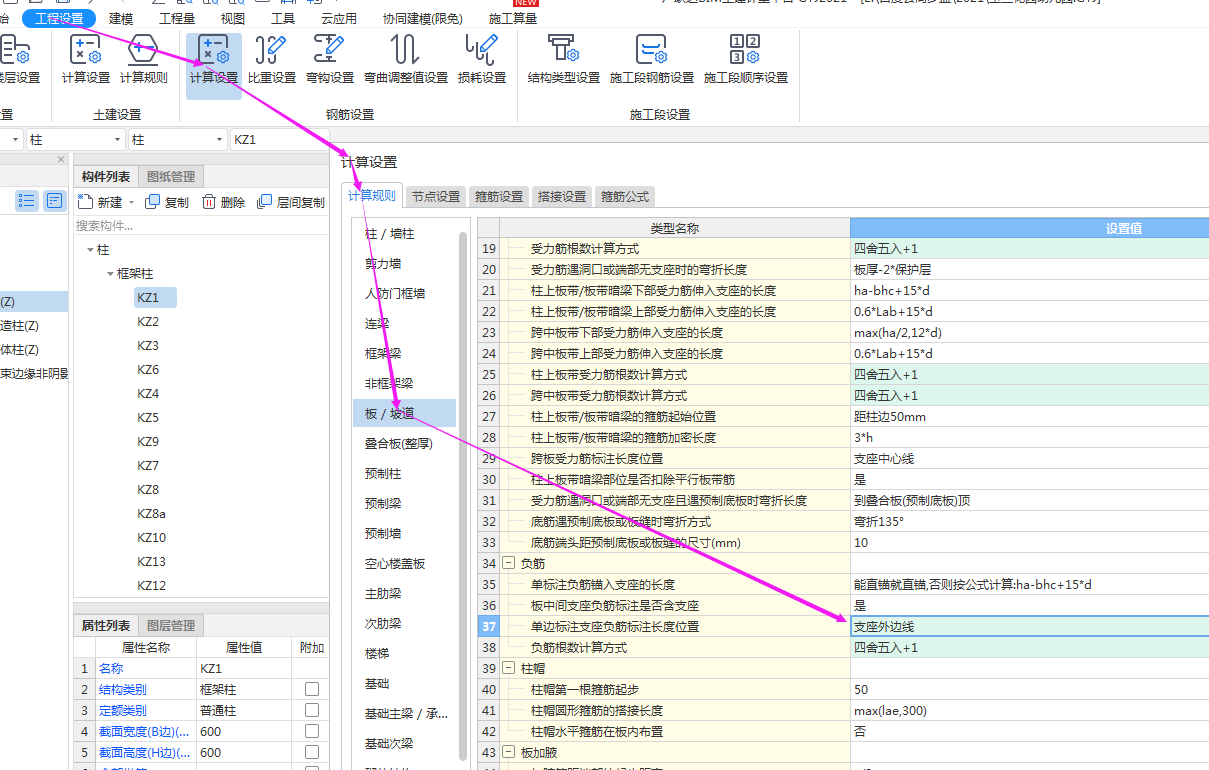Viewport: 1209px width, 770px height.
Task: Open the 施工段顺序设置 tool
Action: coord(746,60)
